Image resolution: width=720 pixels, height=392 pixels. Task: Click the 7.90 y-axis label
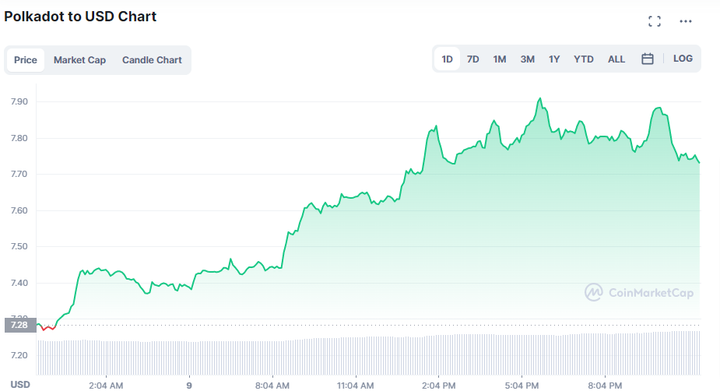click(x=19, y=102)
